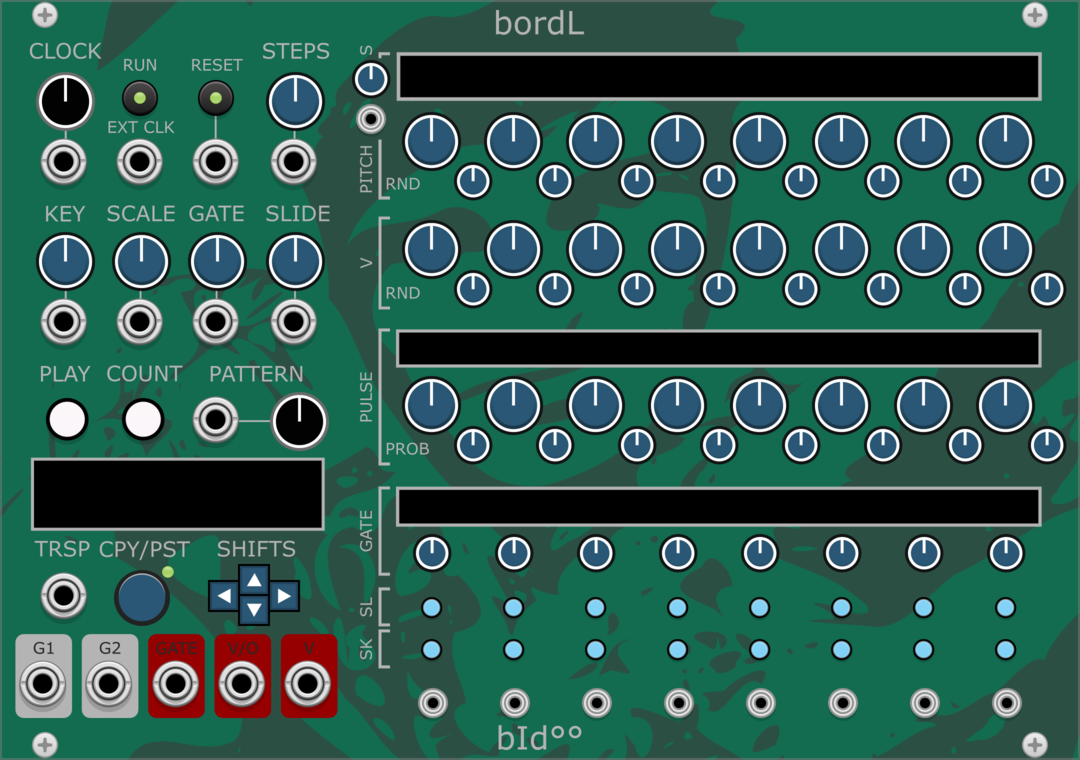Click the eighth step GATE small knob
Screen dimensions: 1080x760
tap(1006, 553)
